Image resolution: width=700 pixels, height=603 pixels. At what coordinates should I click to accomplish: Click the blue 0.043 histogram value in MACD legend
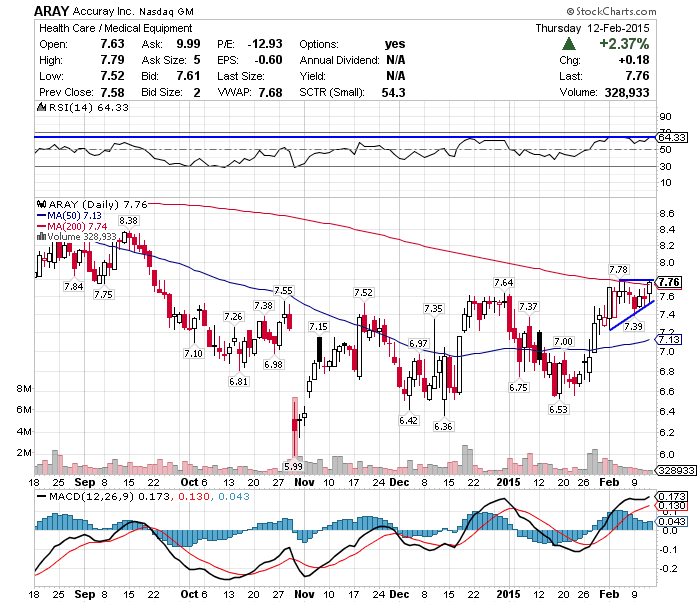(233, 497)
